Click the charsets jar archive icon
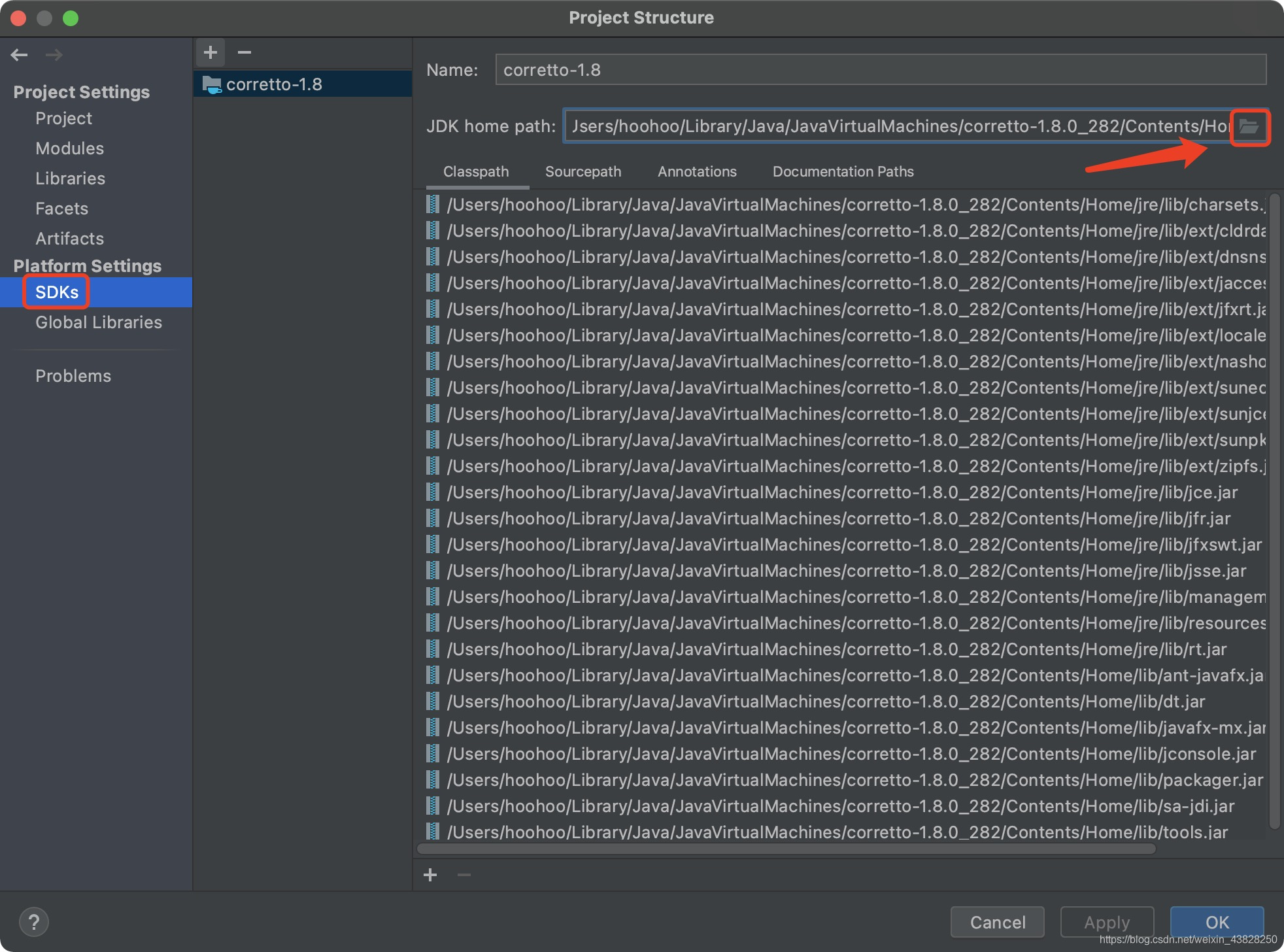1284x952 pixels. click(433, 205)
